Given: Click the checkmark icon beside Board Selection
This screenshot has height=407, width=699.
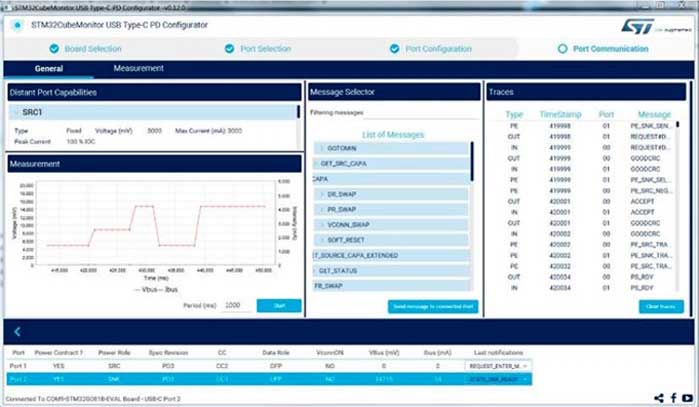Looking at the screenshot, I should tap(56, 48).
